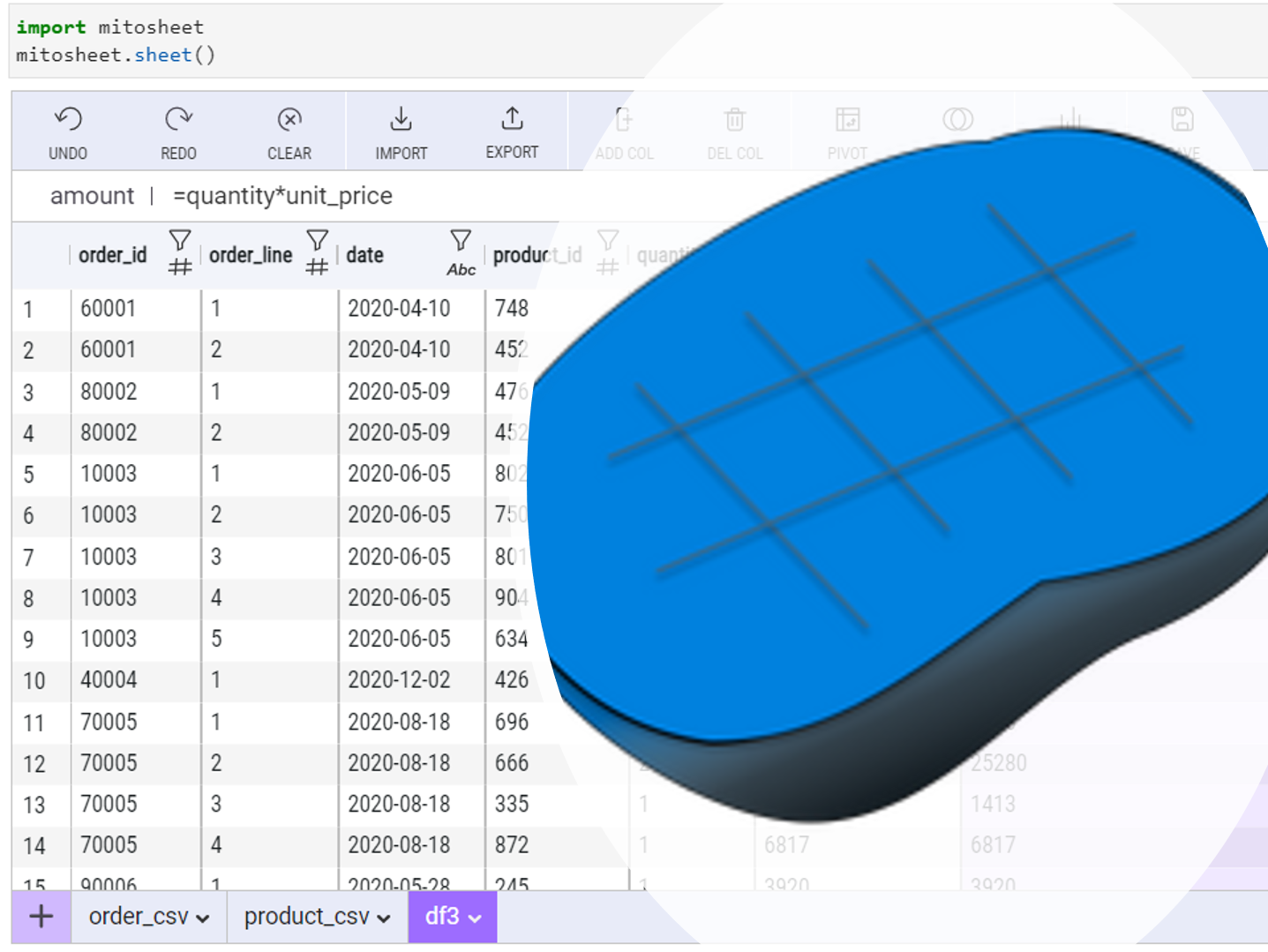Select the product_id column header
Viewport: 1268px width, 952px height.
tap(536, 255)
